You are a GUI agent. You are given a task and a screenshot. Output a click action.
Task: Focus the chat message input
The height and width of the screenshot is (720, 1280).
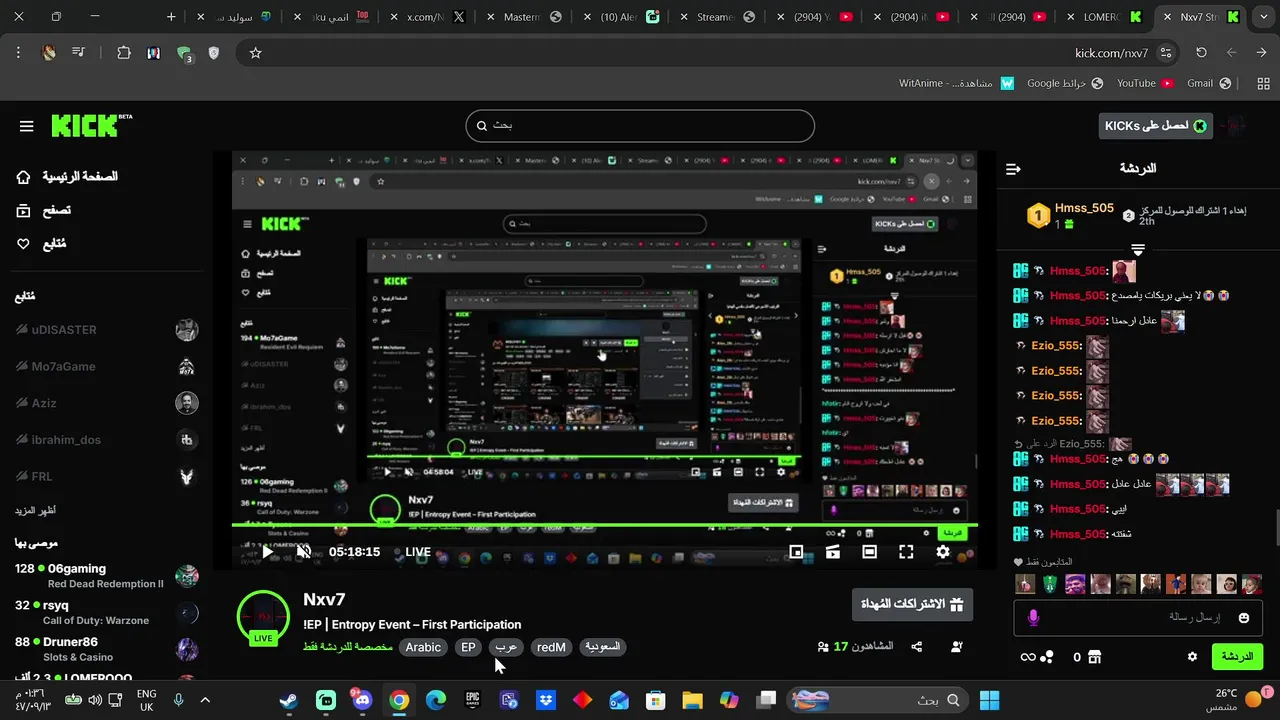coord(1138,618)
